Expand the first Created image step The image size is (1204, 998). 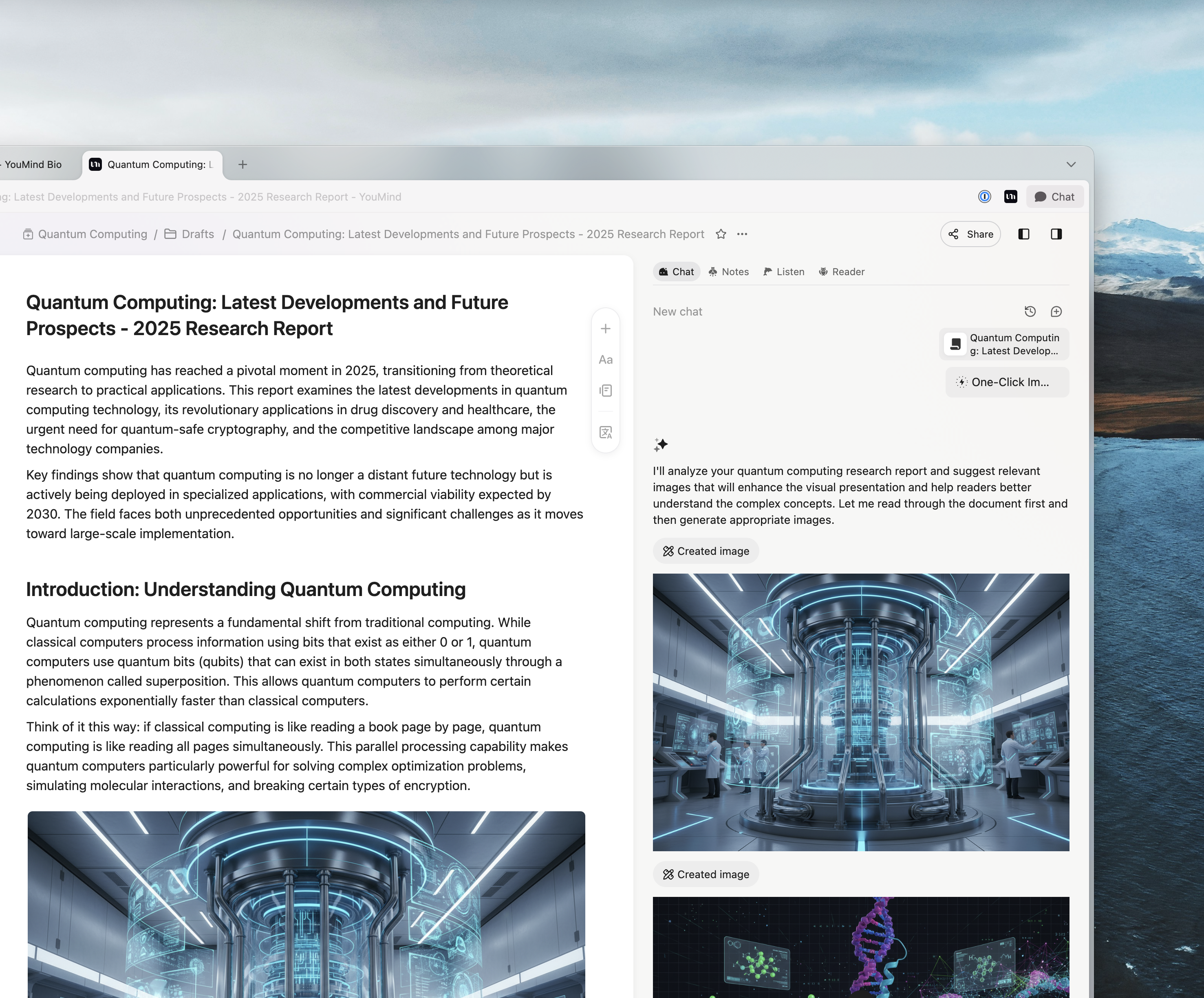[x=706, y=551]
